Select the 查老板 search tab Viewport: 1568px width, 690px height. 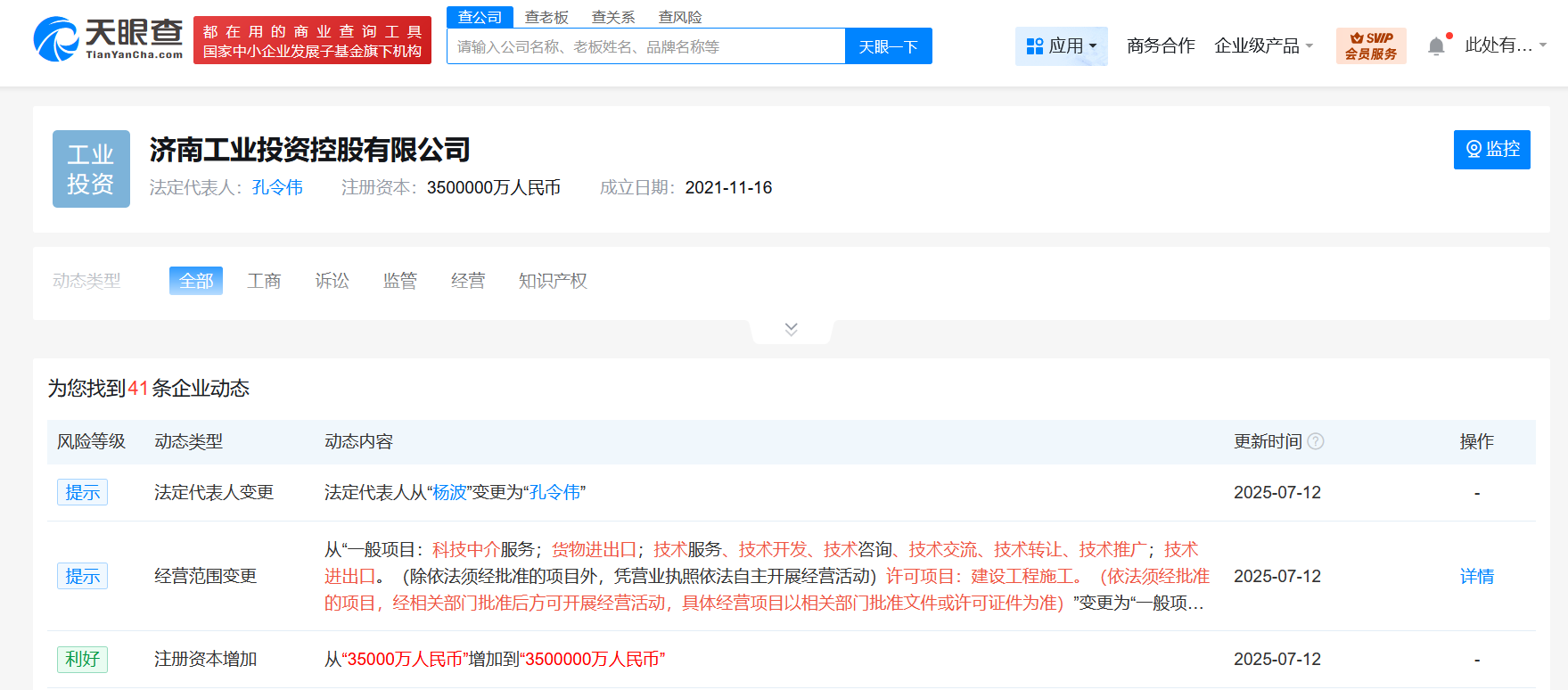(546, 17)
